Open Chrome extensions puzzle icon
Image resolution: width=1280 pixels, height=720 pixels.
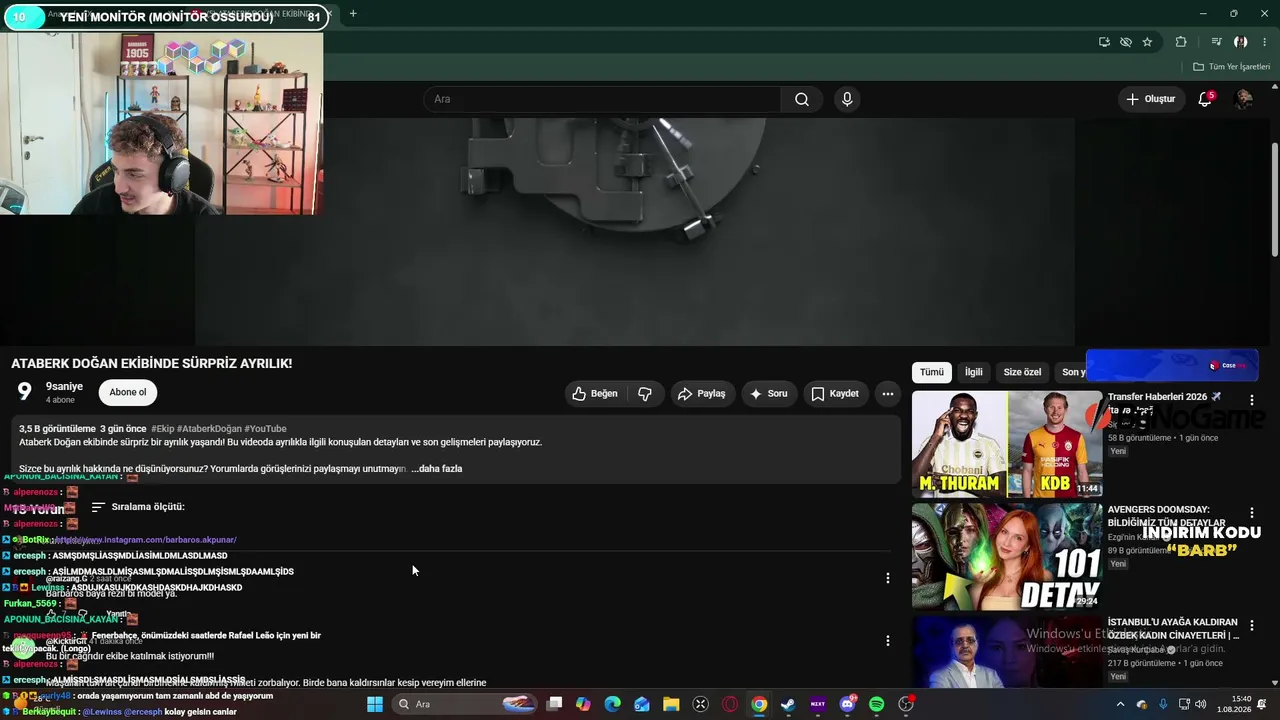1181,42
